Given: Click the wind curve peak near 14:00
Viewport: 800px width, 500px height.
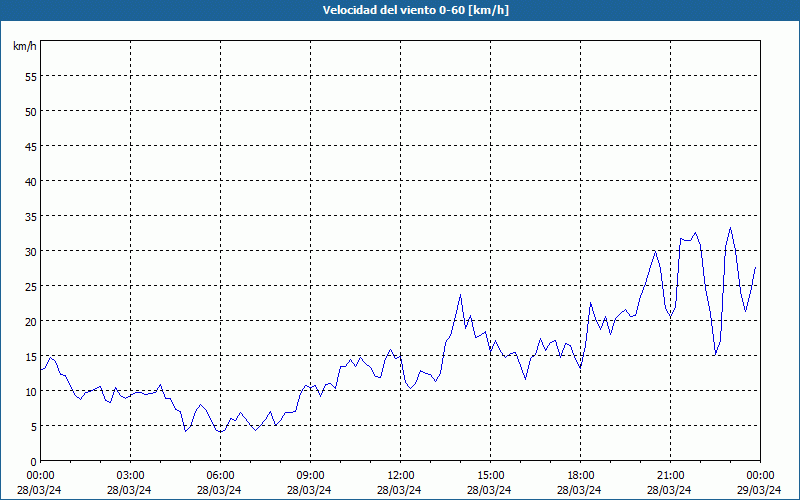Looking at the screenshot, I should (x=460, y=294).
